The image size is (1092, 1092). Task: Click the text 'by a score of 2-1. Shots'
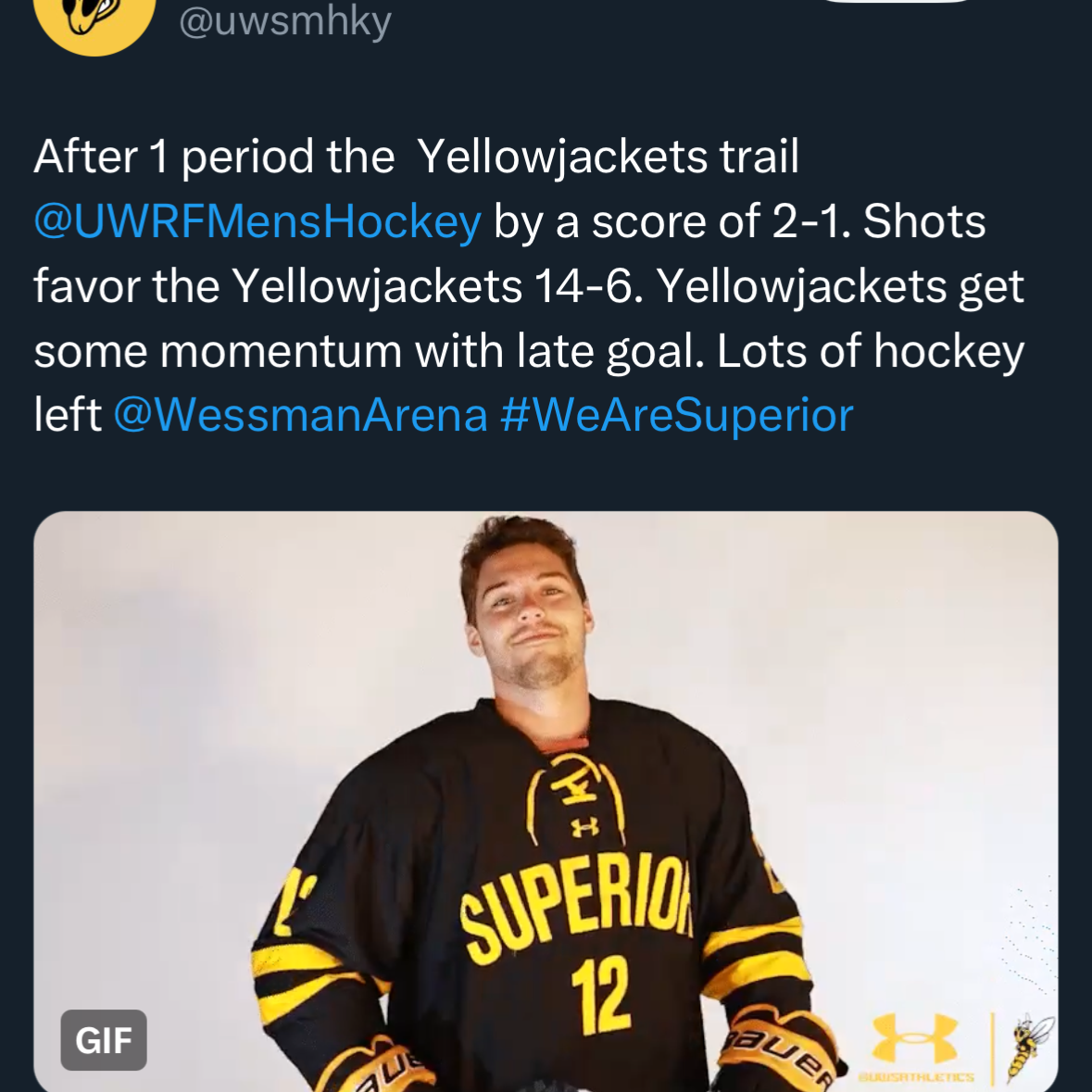coord(740,221)
